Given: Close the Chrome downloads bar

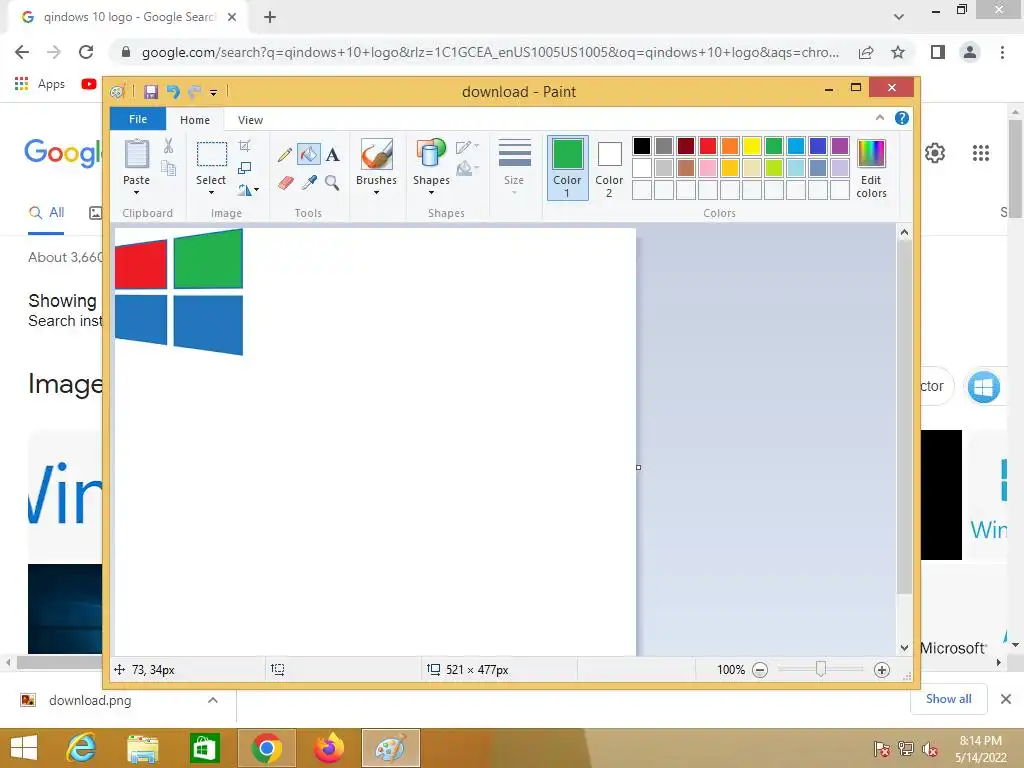Looking at the screenshot, I should pos(1006,699).
